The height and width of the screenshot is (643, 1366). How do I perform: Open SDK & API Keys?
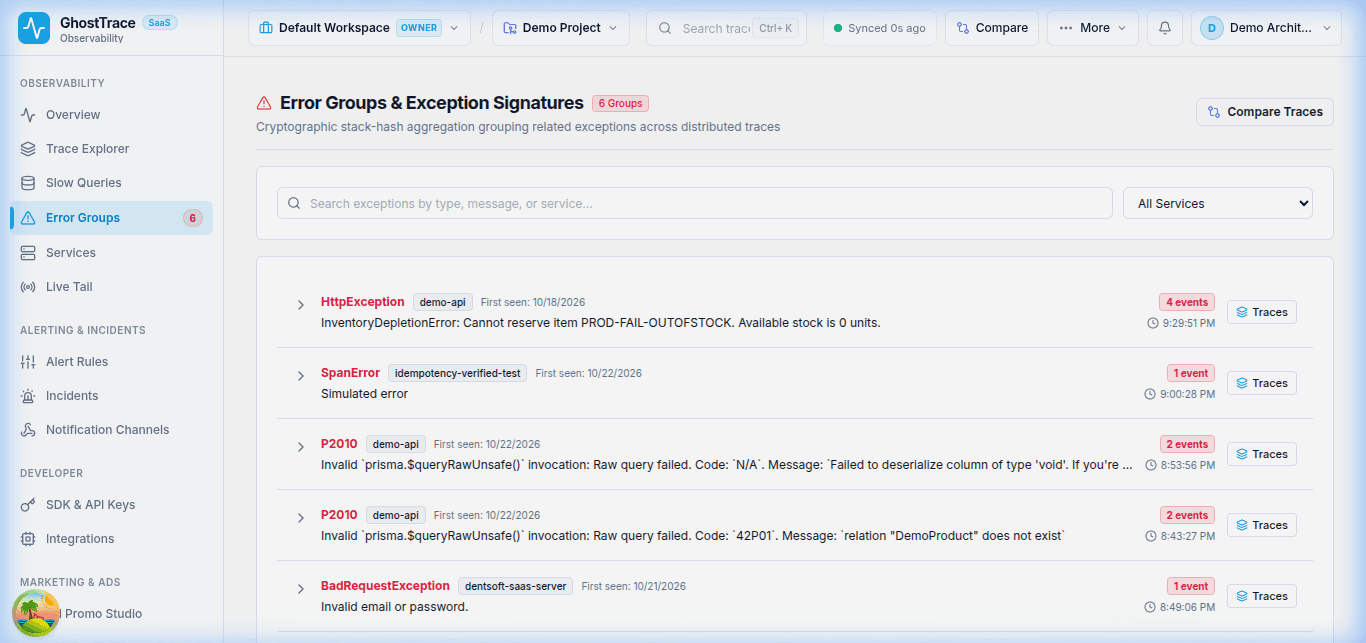tap(111, 505)
